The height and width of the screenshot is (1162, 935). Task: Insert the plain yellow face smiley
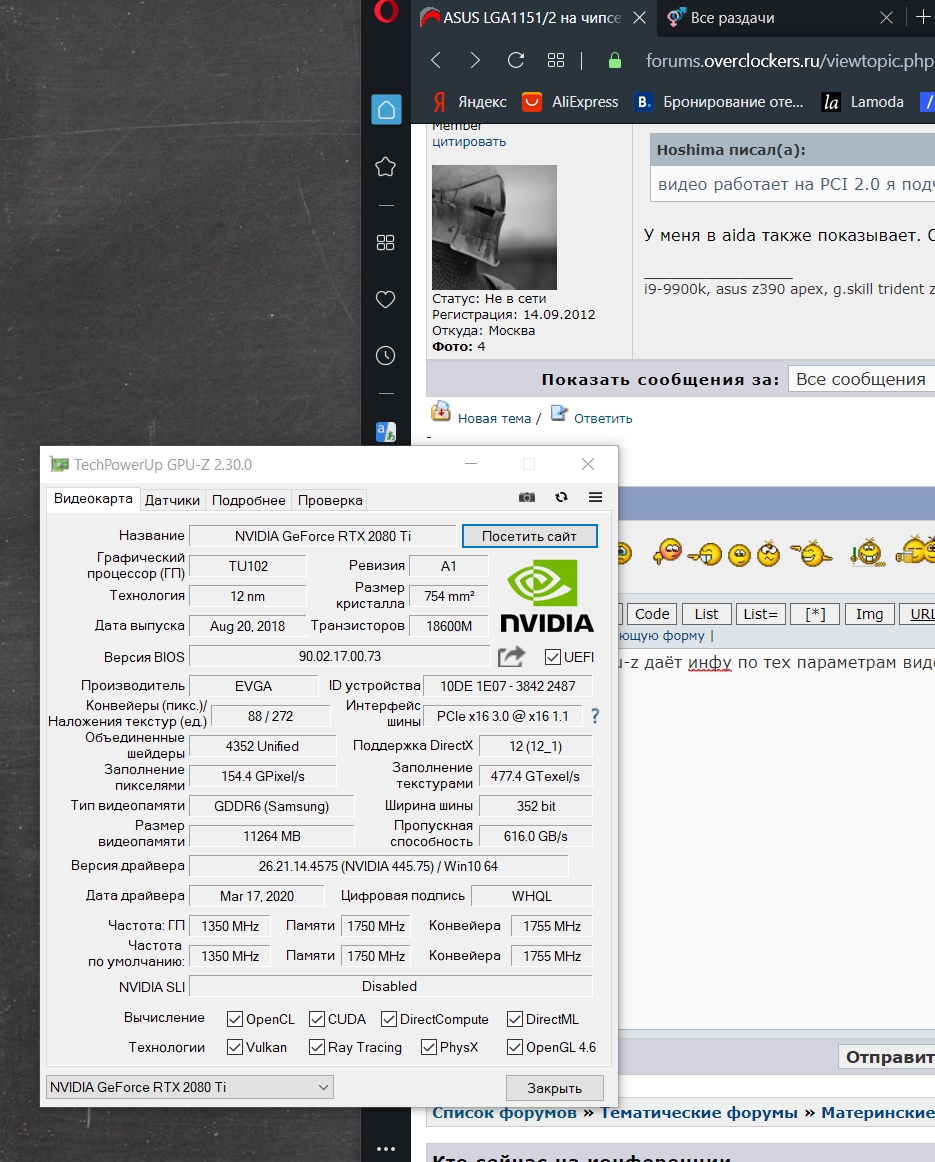pyautogui.click(x=739, y=555)
